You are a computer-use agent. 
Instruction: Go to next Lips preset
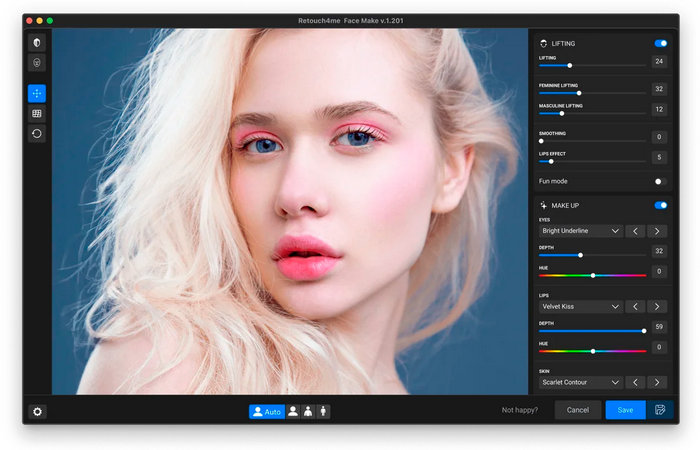[657, 307]
